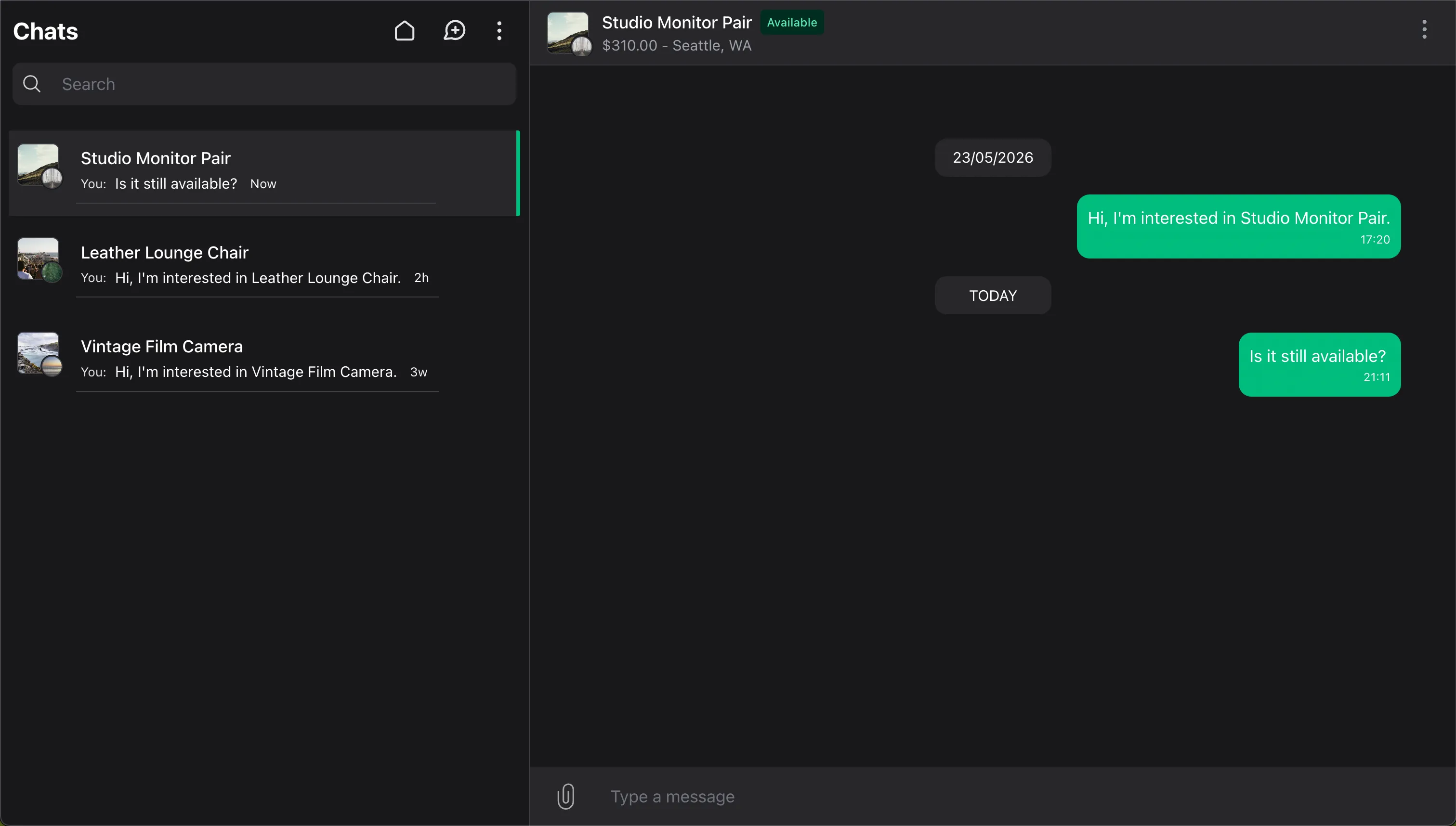1456x826 pixels.
Task: Click the 23/05/2026 date separator
Action: pyautogui.click(x=992, y=158)
